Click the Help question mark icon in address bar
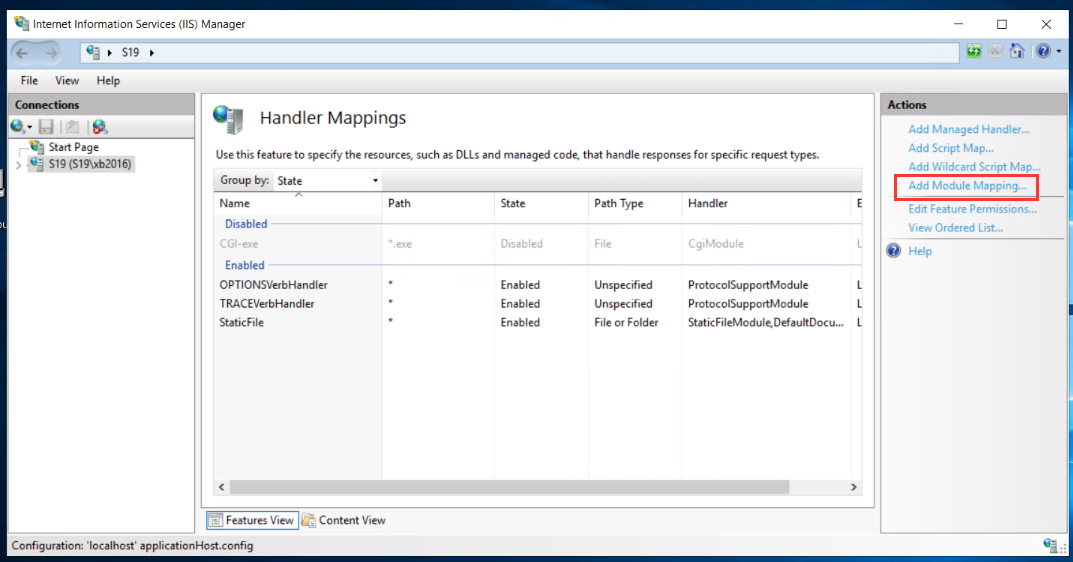This screenshot has width=1073, height=562. [x=1043, y=51]
